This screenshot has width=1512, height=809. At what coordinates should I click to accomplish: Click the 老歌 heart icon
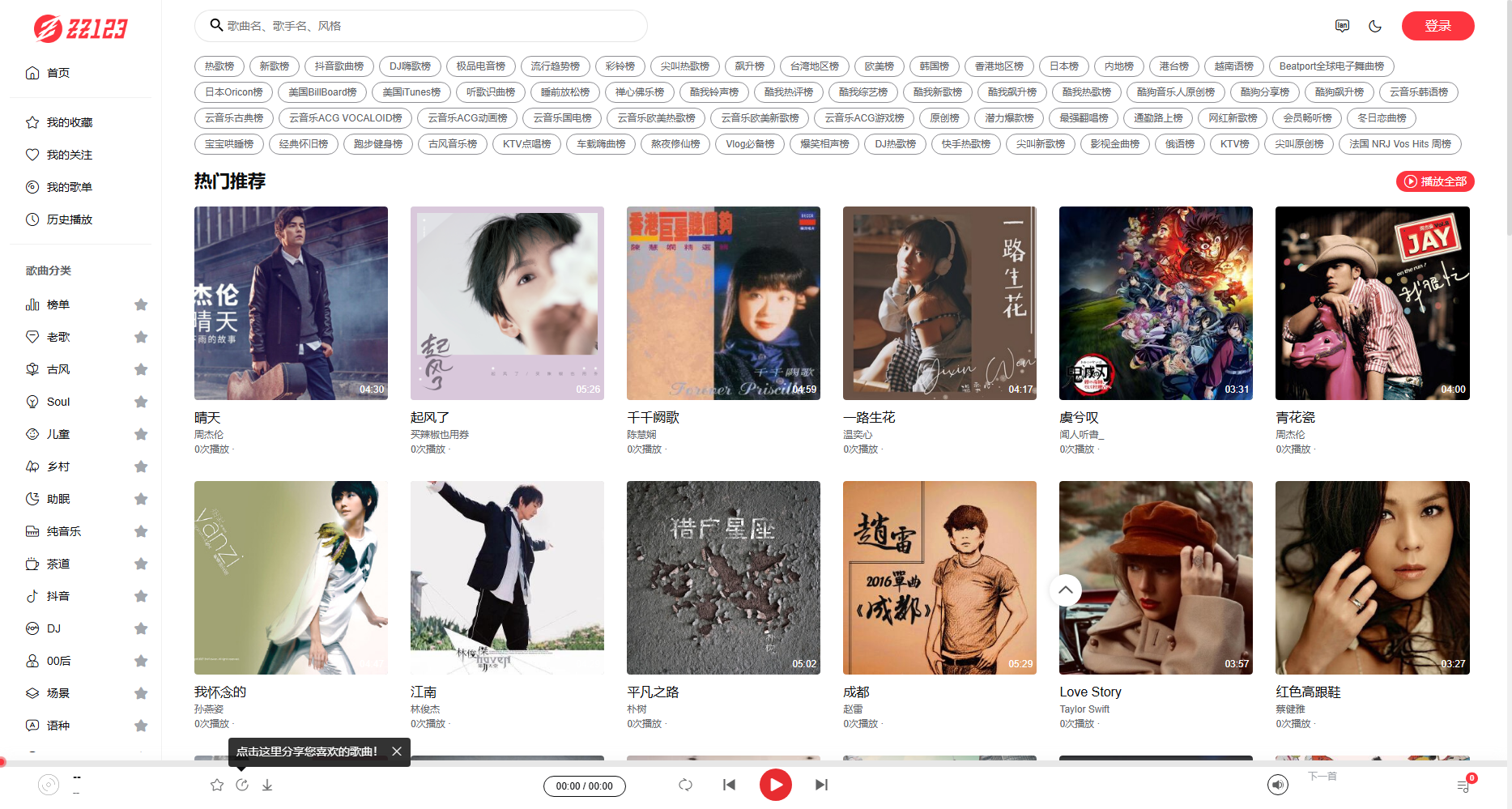(32, 337)
